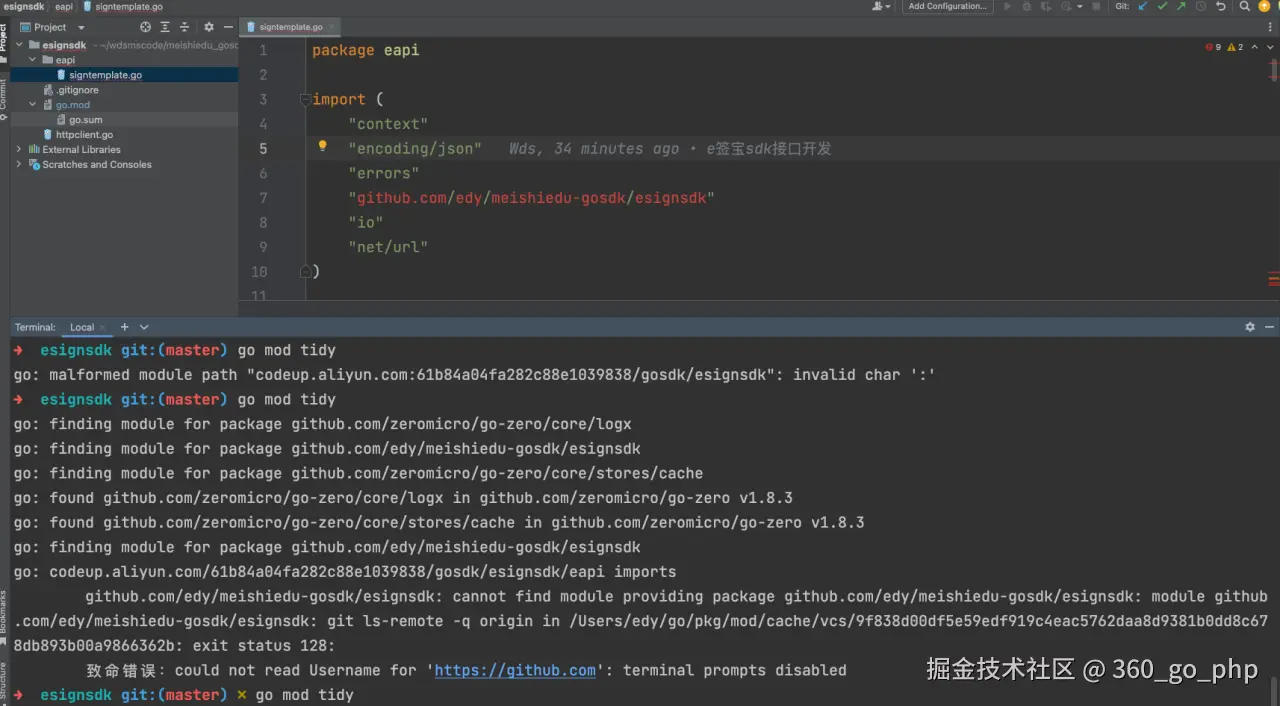Select the Local terminal tab
1280x706 pixels.
(x=82, y=327)
